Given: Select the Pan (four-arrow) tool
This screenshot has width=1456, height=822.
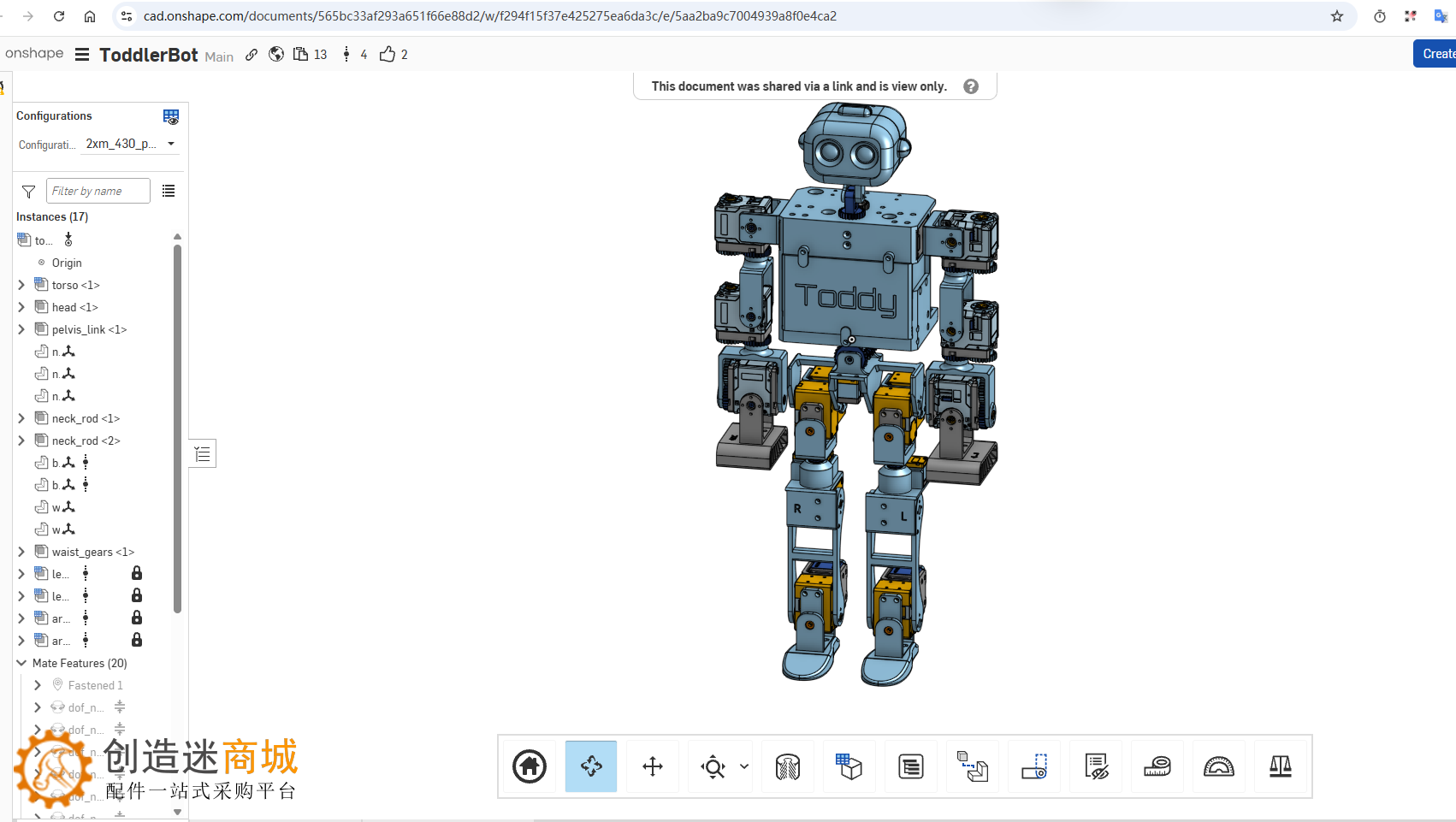Looking at the screenshot, I should (x=653, y=766).
